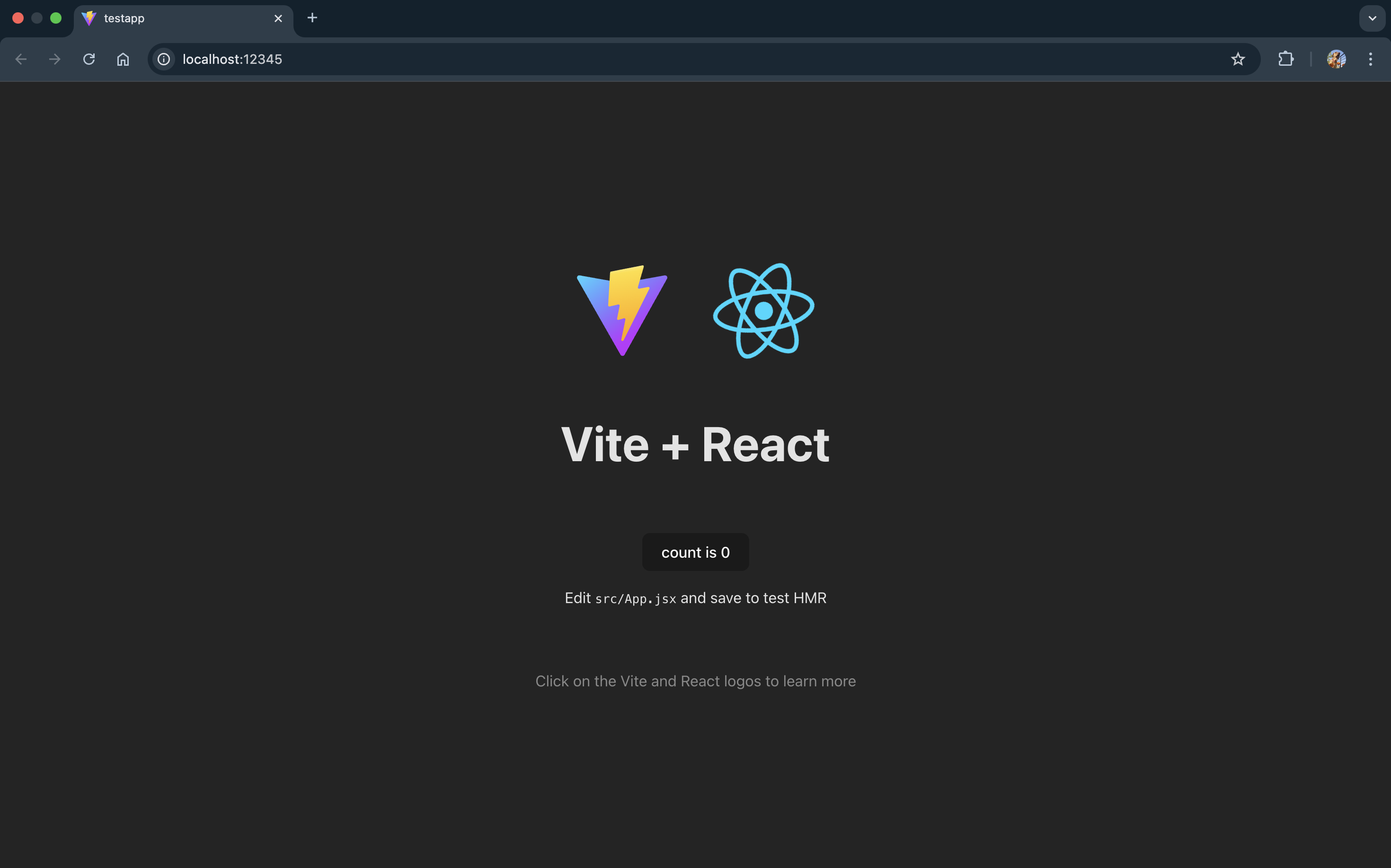Click the browser profile avatar
1391x868 pixels.
1337,59
